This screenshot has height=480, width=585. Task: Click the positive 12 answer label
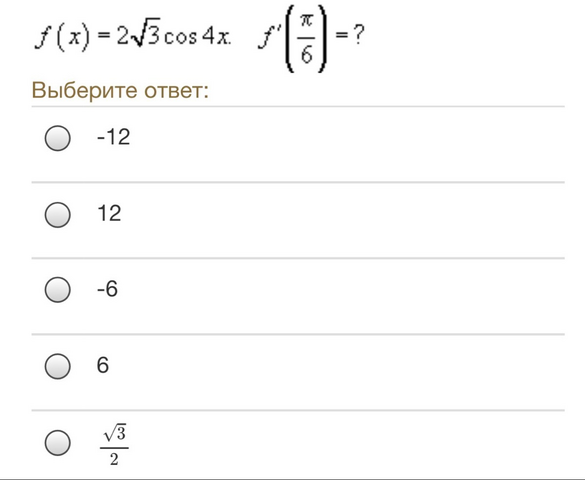109,213
